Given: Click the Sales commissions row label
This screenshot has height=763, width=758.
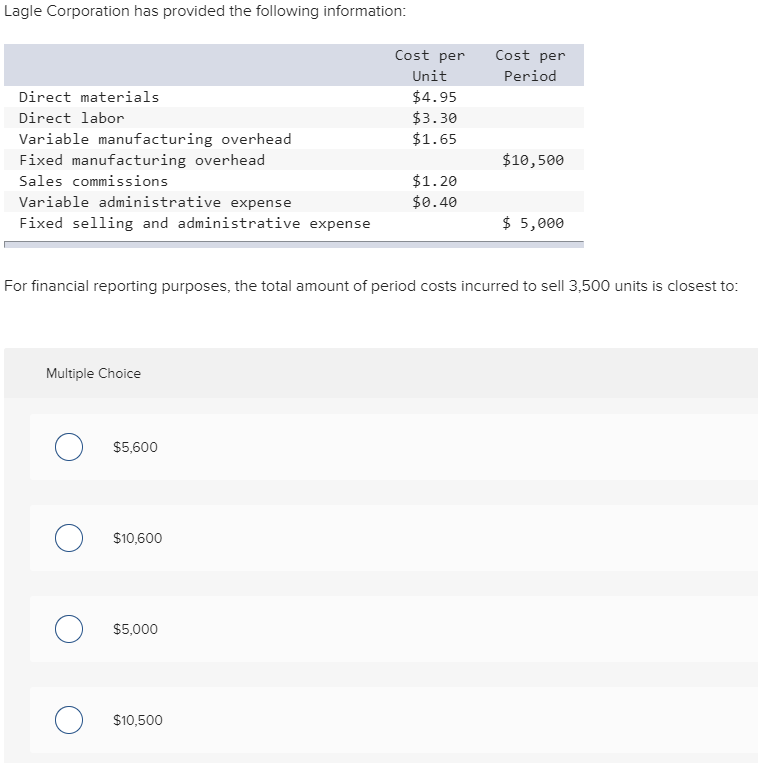Looking at the screenshot, I should coord(94,181).
